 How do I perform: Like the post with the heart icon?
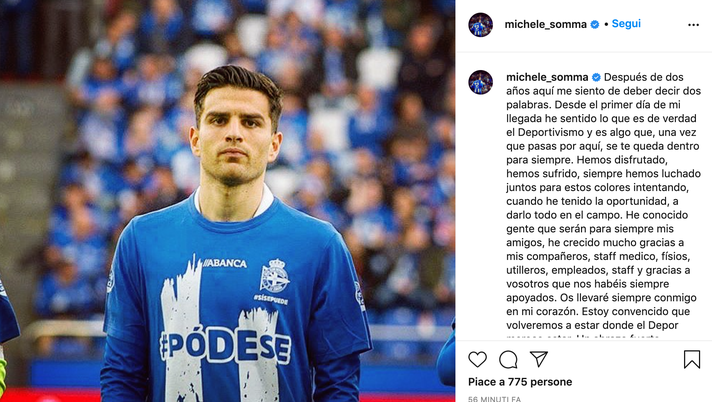478,359
